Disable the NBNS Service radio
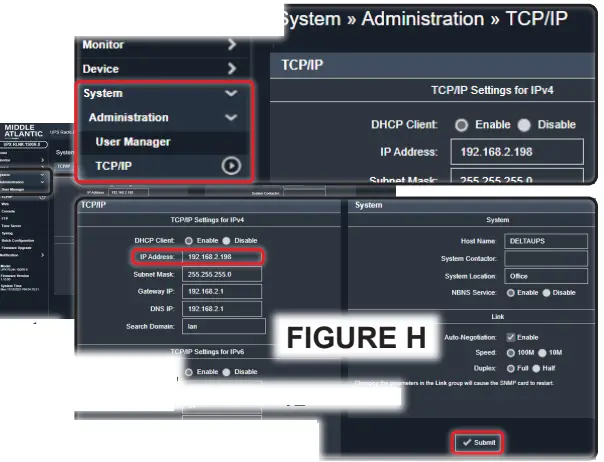The height and width of the screenshot is (462, 604). click(546, 293)
